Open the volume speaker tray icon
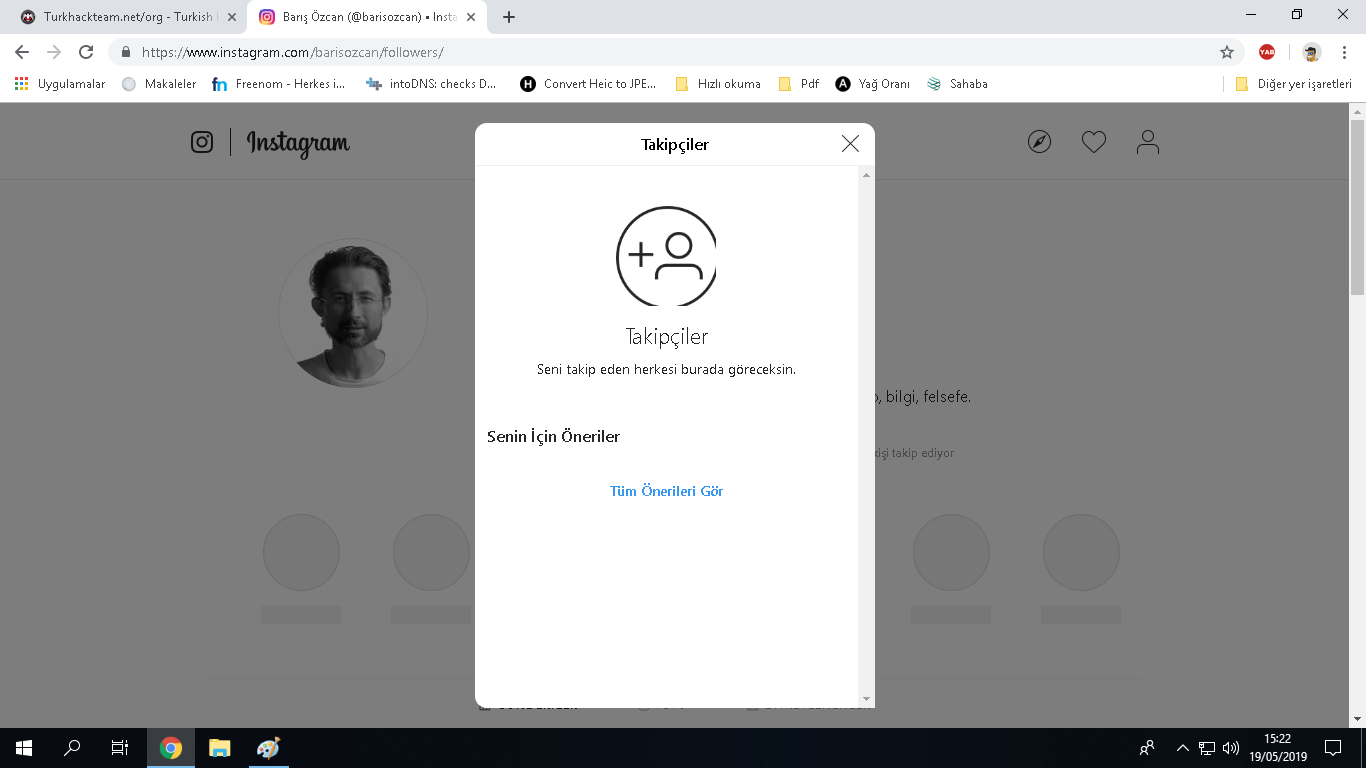This screenshot has width=1366, height=768. tap(1231, 748)
